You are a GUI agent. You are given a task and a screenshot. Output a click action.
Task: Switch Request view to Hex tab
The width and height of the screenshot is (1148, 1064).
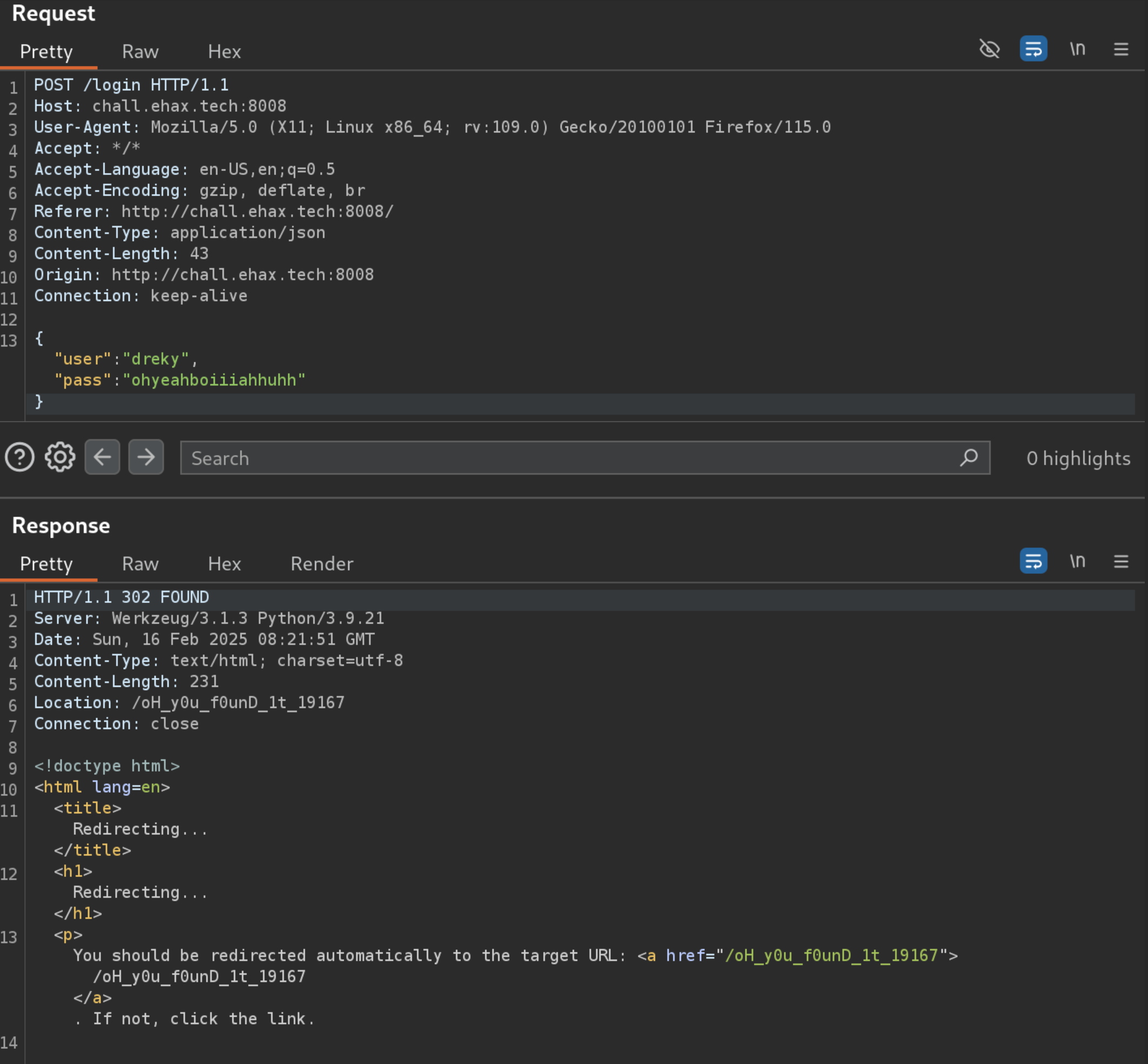(224, 51)
